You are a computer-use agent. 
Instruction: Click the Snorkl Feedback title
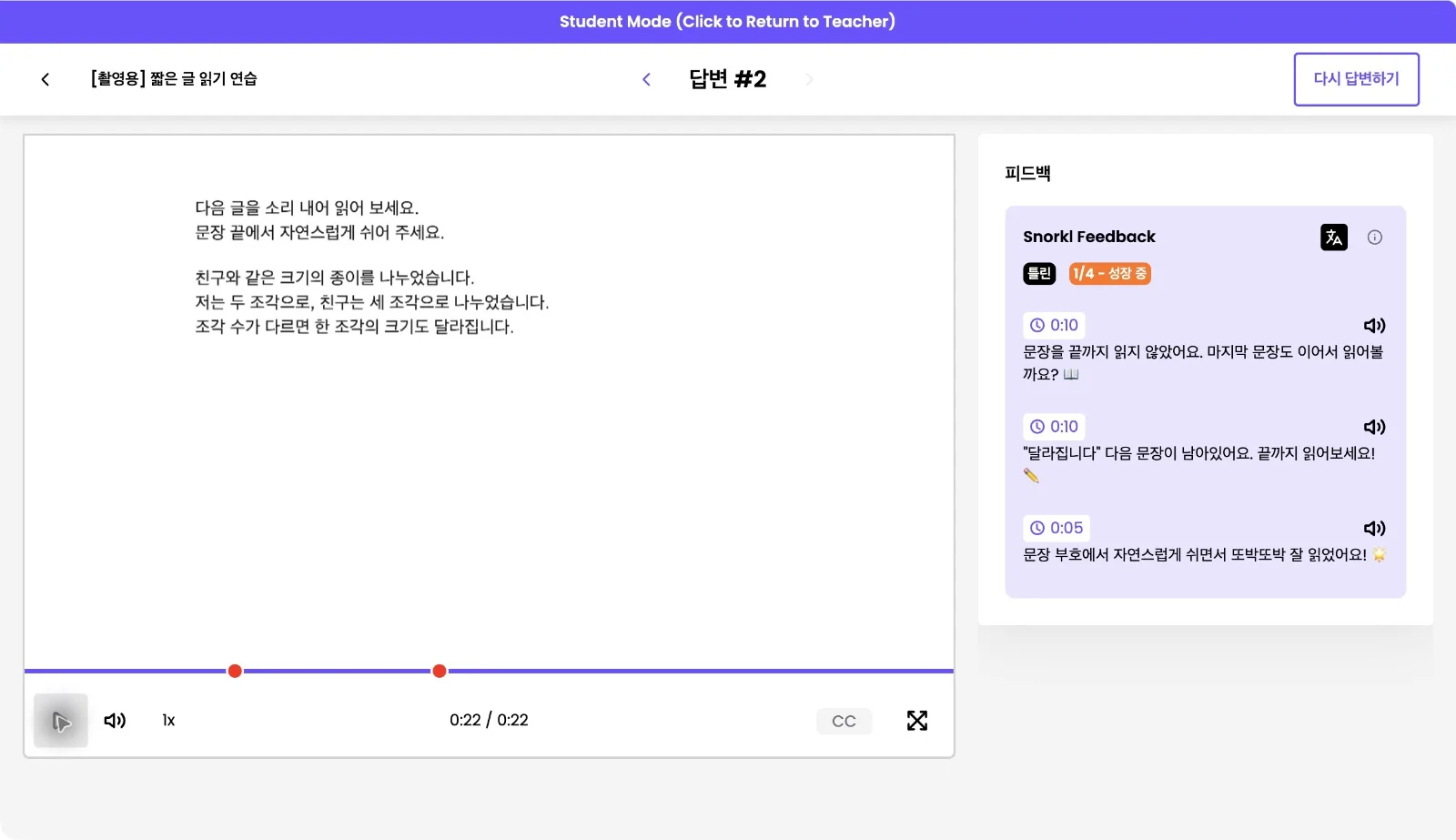[1088, 237]
